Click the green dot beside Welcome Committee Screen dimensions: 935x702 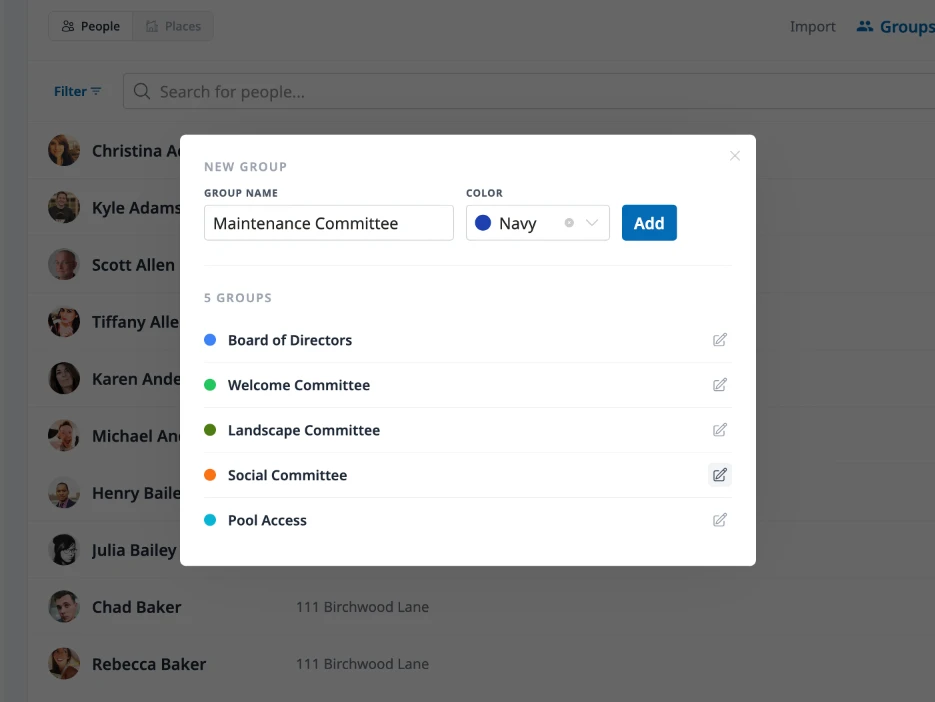pyautogui.click(x=210, y=385)
